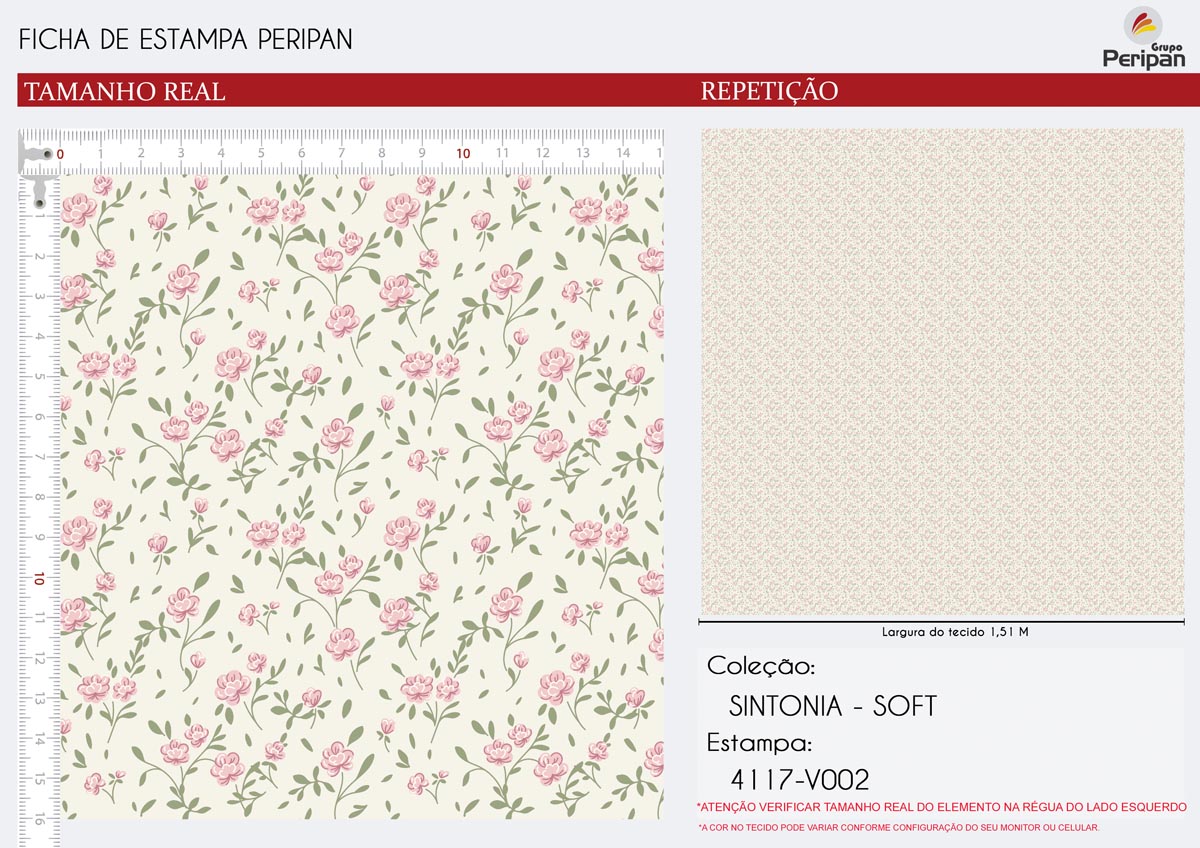Select the 4117-V002 pattern code
The width and height of the screenshot is (1200, 848).
[800, 780]
